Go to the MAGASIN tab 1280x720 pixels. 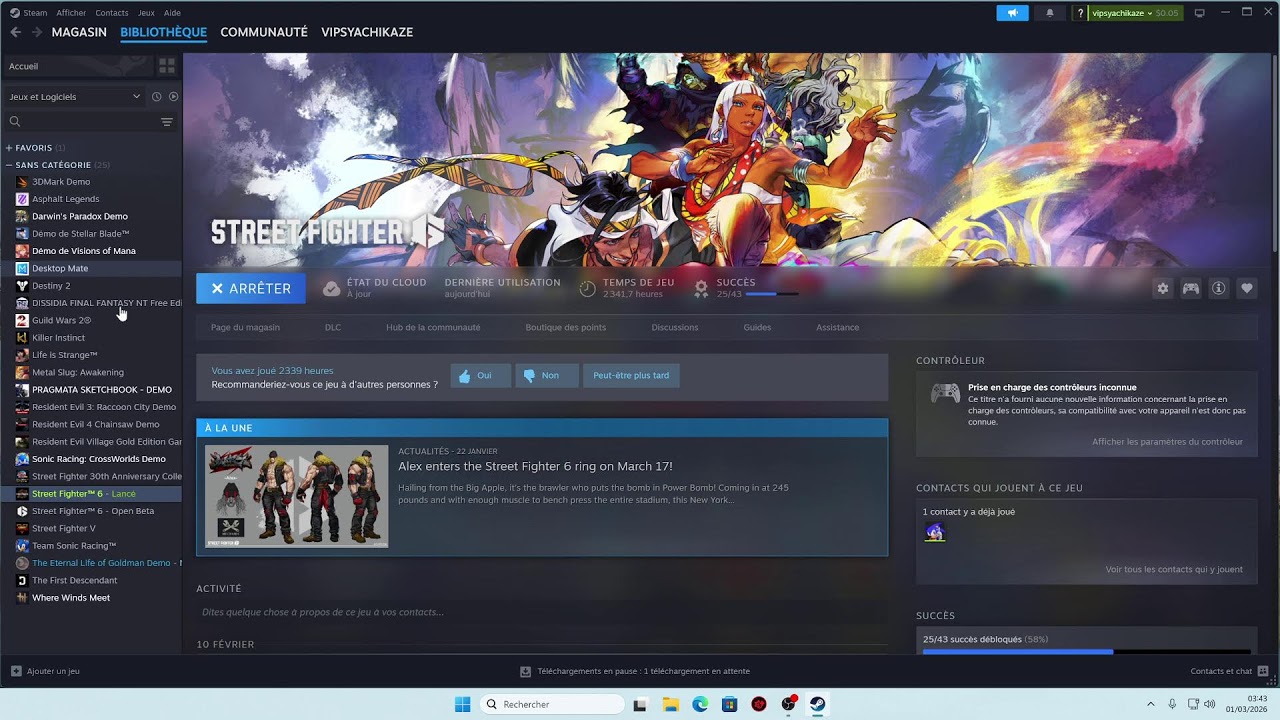click(x=79, y=32)
